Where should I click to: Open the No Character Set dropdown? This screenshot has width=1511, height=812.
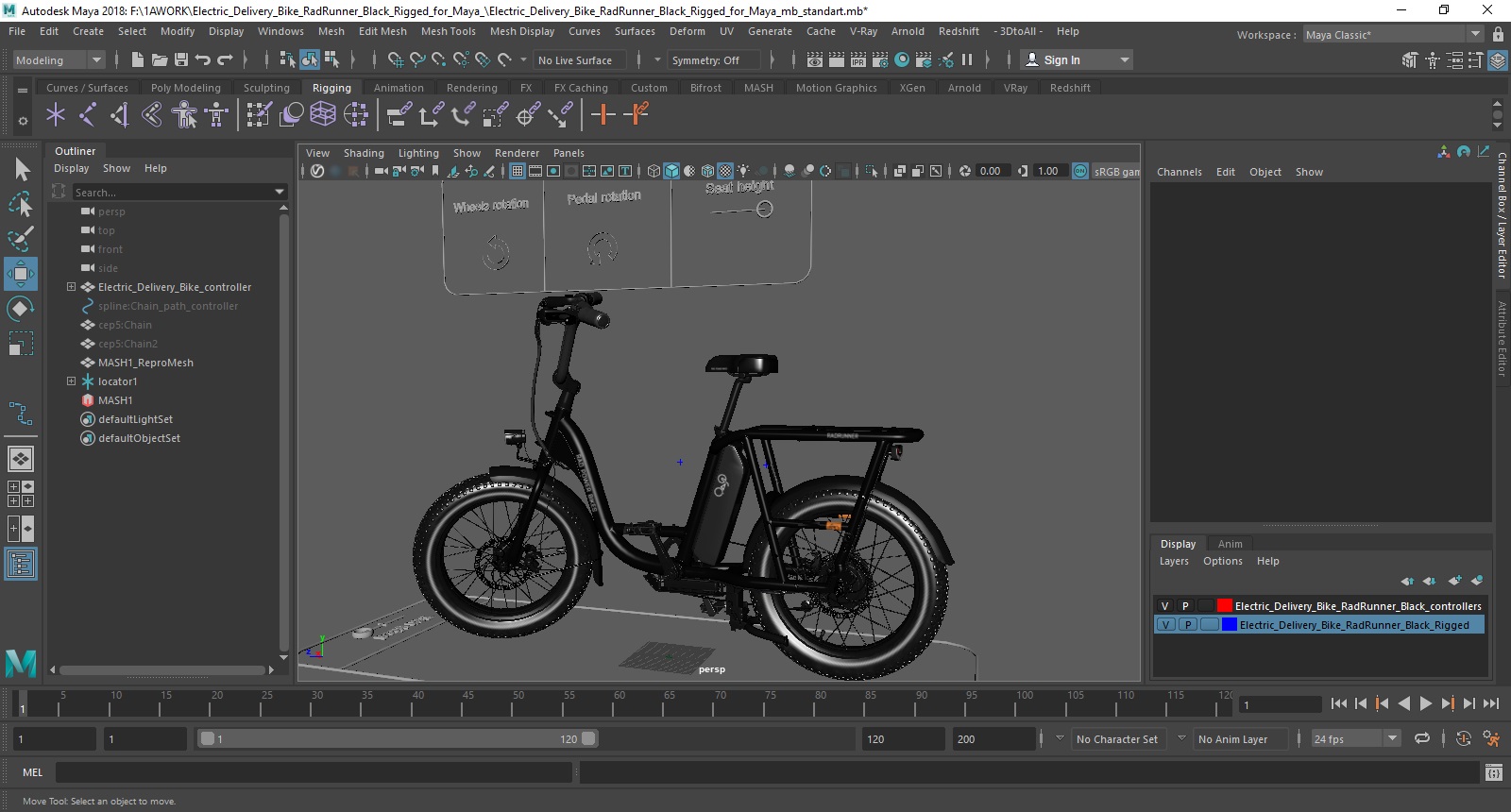point(1117,739)
